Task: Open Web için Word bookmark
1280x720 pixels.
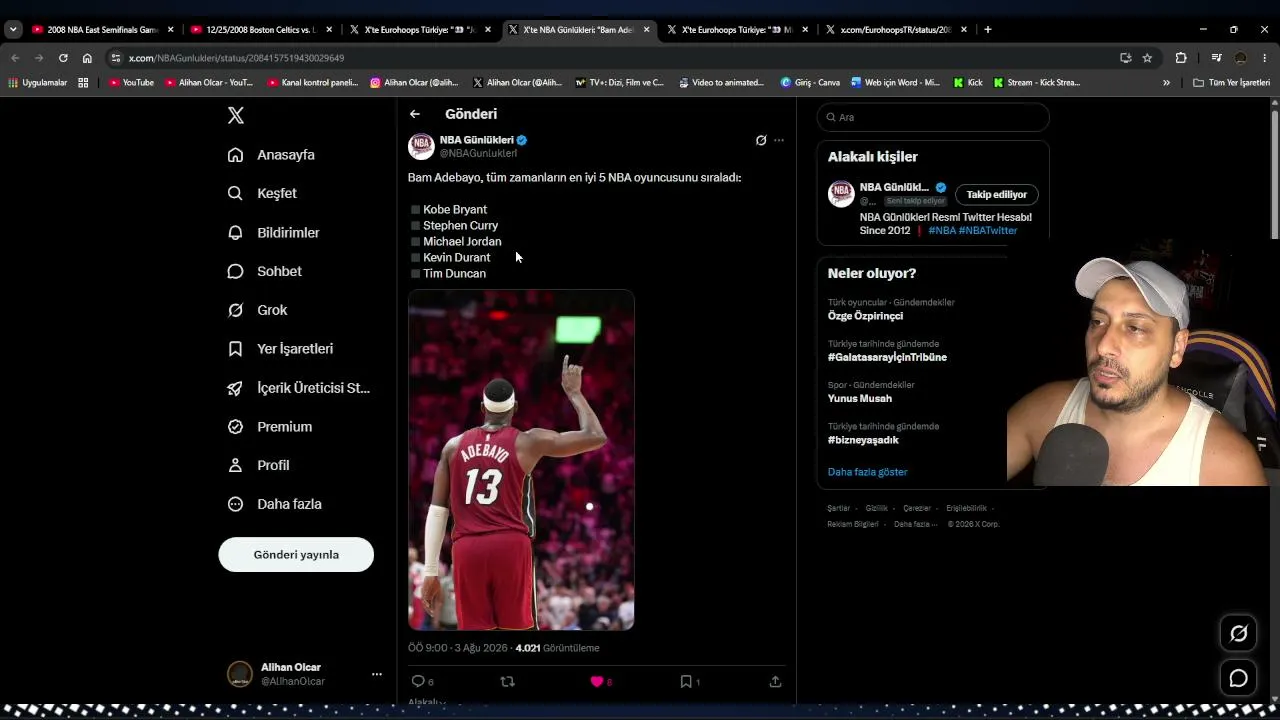Action: (896, 83)
